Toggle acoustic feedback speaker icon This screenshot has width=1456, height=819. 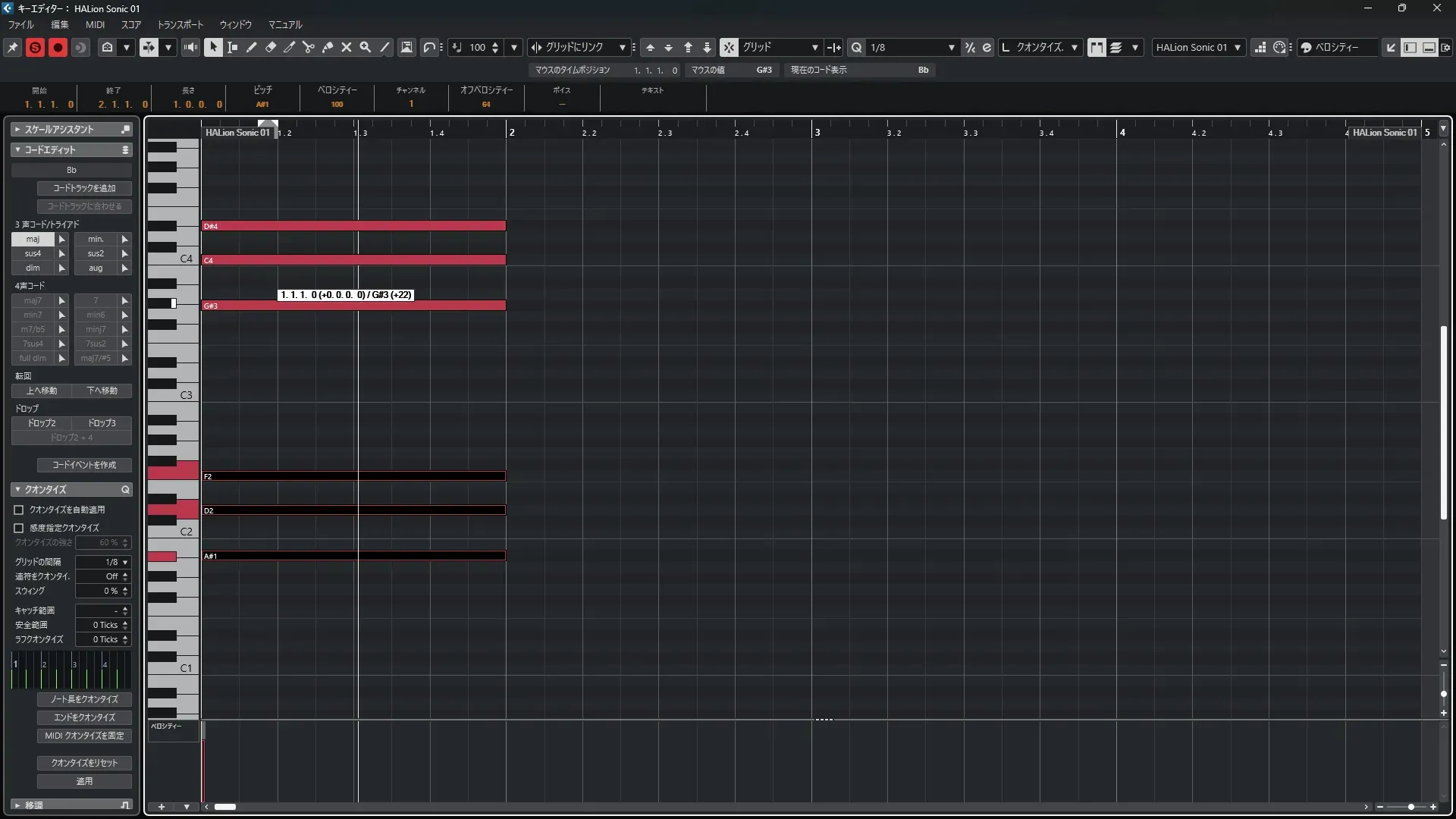point(190,47)
